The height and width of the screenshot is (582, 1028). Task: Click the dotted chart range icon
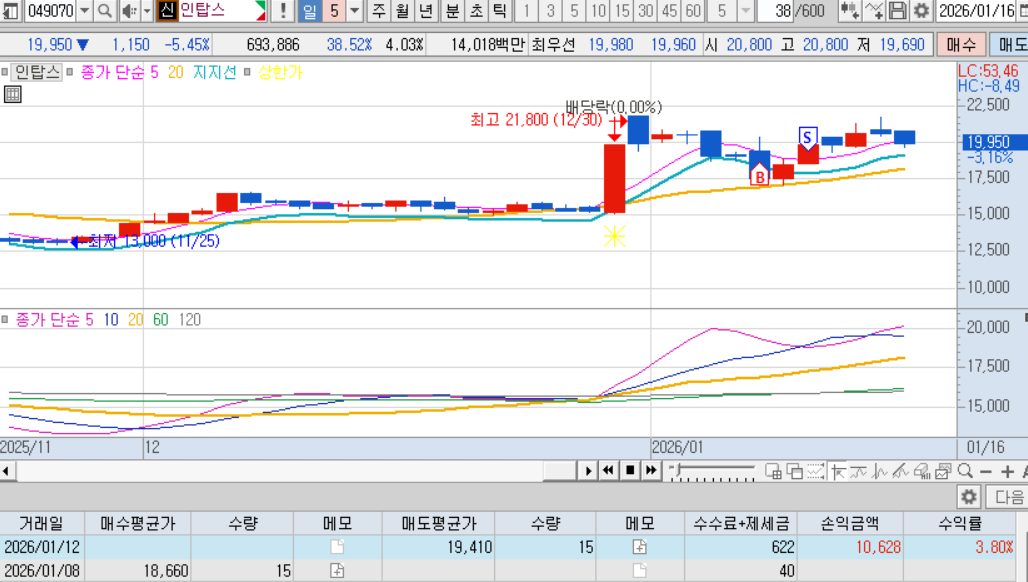[x=816, y=471]
